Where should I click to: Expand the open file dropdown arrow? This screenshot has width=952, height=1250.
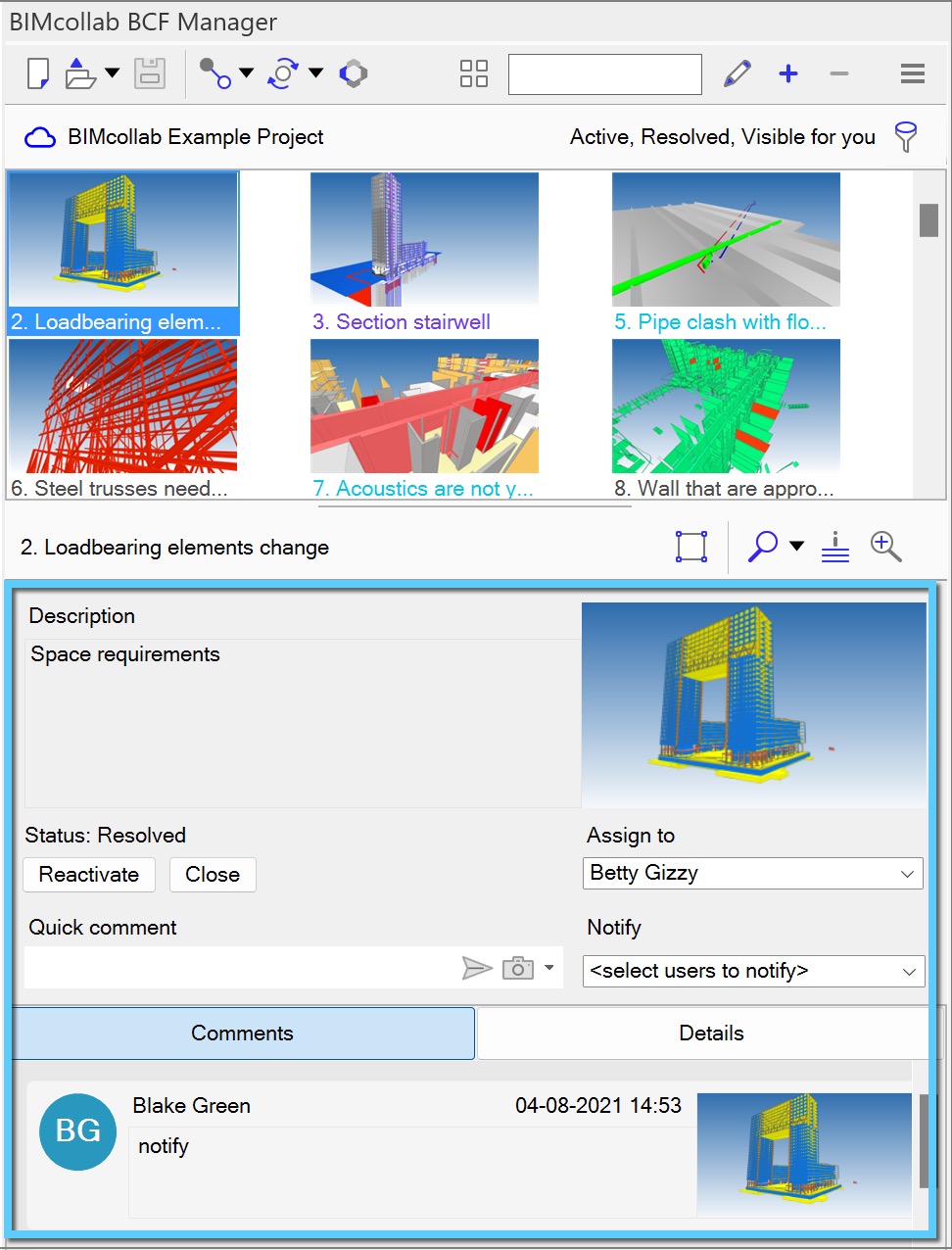point(112,72)
